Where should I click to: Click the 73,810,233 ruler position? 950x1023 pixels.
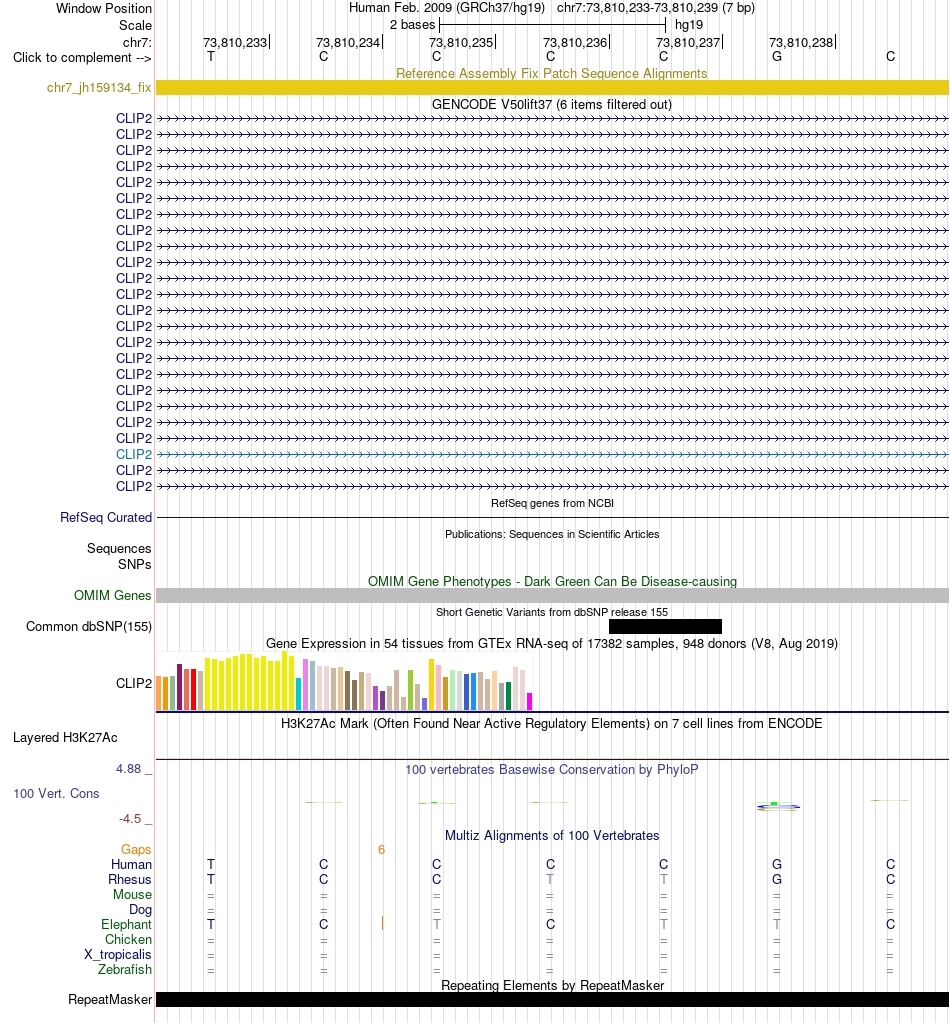tap(236, 42)
